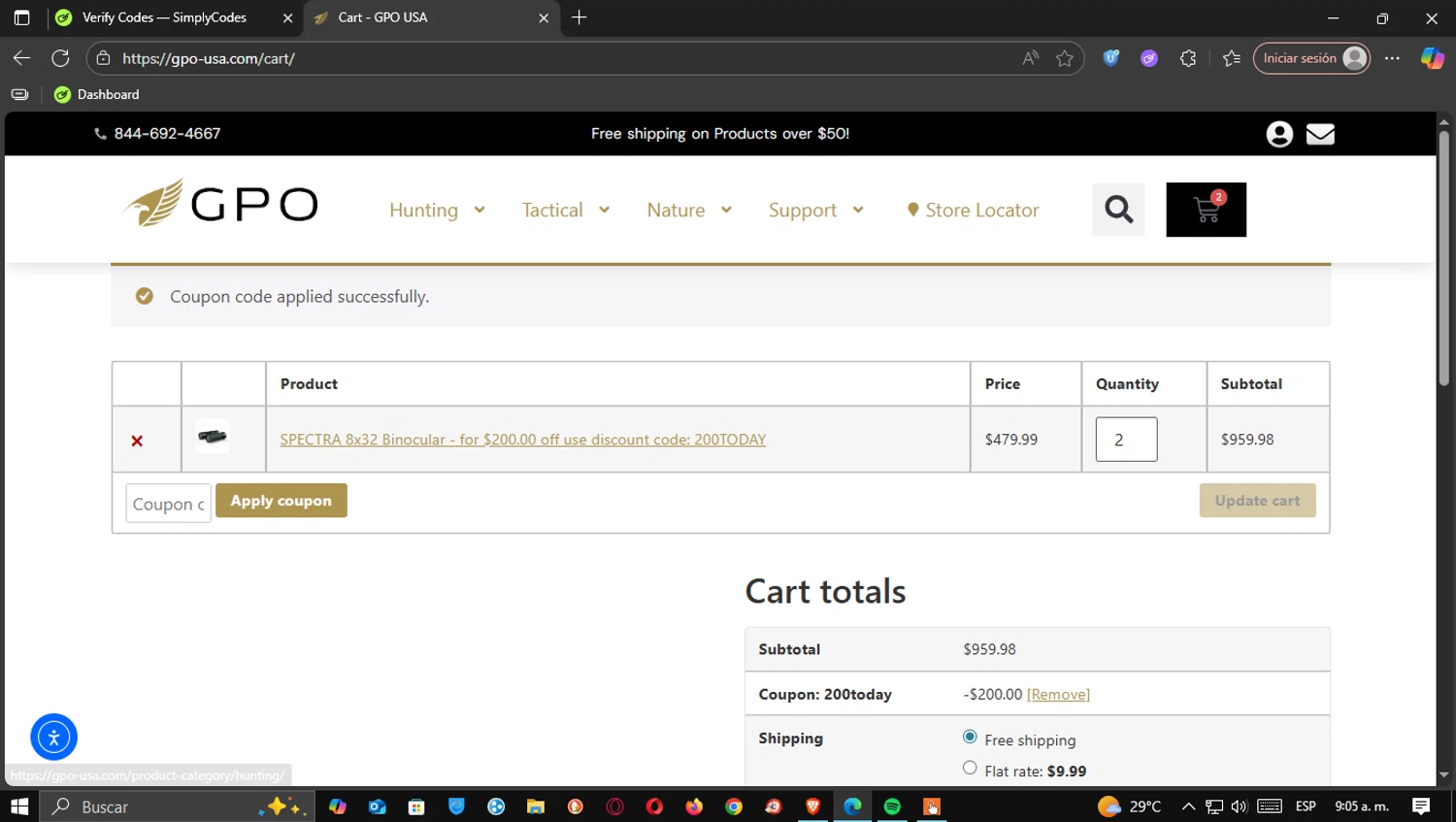1456x822 pixels.
Task: Click the browser back arrow
Action: [x=21, y=58]
